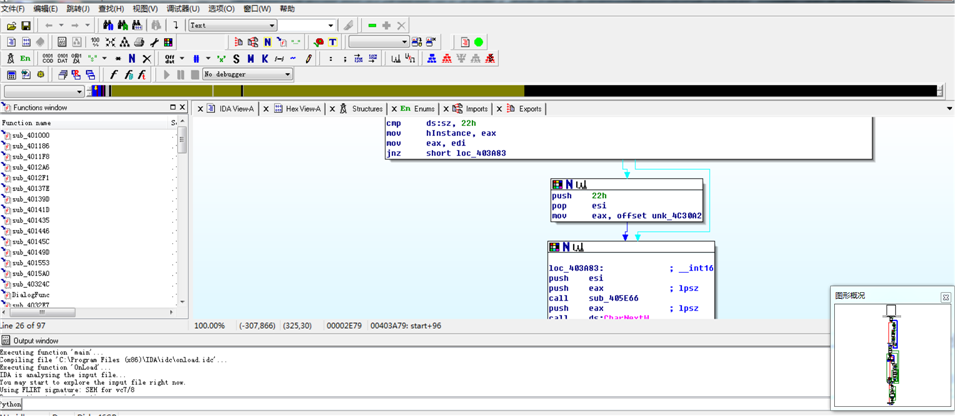The width and height of the screenshot is (955, 416).
Task: Close the 图形概况 graph overview
Action: pyautogui.click(x=945, y=297)
